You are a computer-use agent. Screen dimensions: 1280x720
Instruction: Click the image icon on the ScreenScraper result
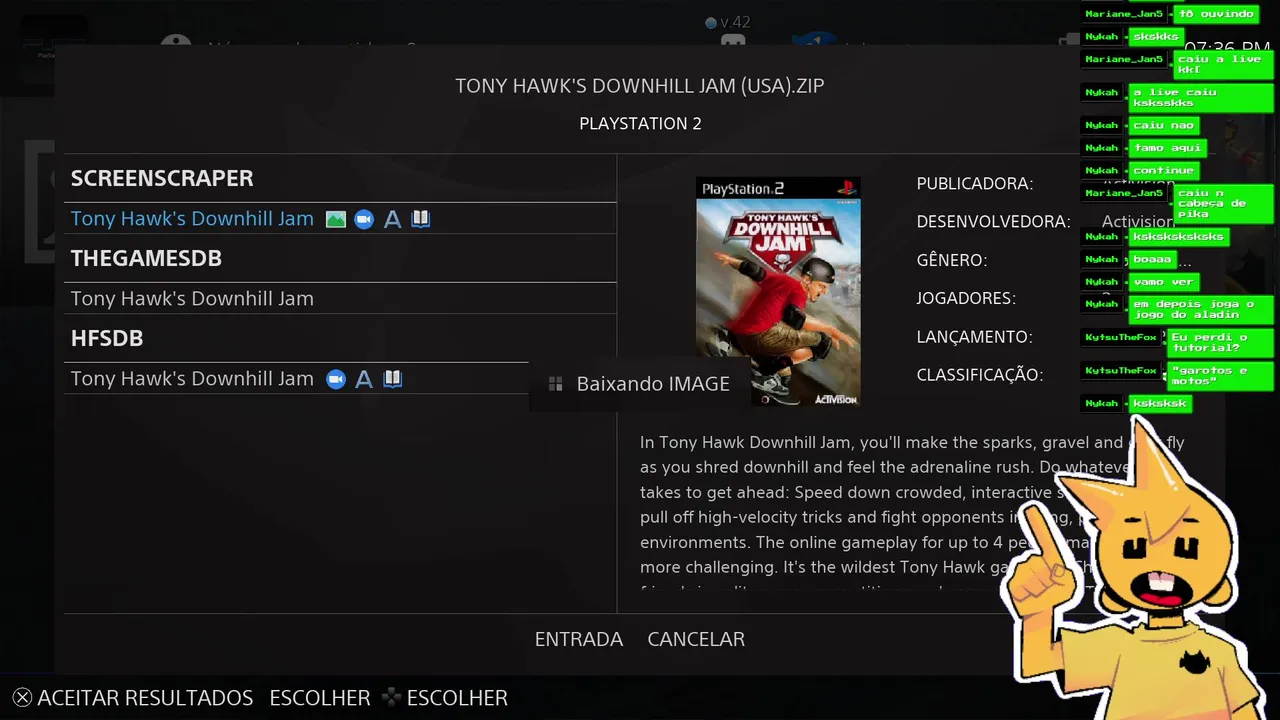(x=336, y=219)
